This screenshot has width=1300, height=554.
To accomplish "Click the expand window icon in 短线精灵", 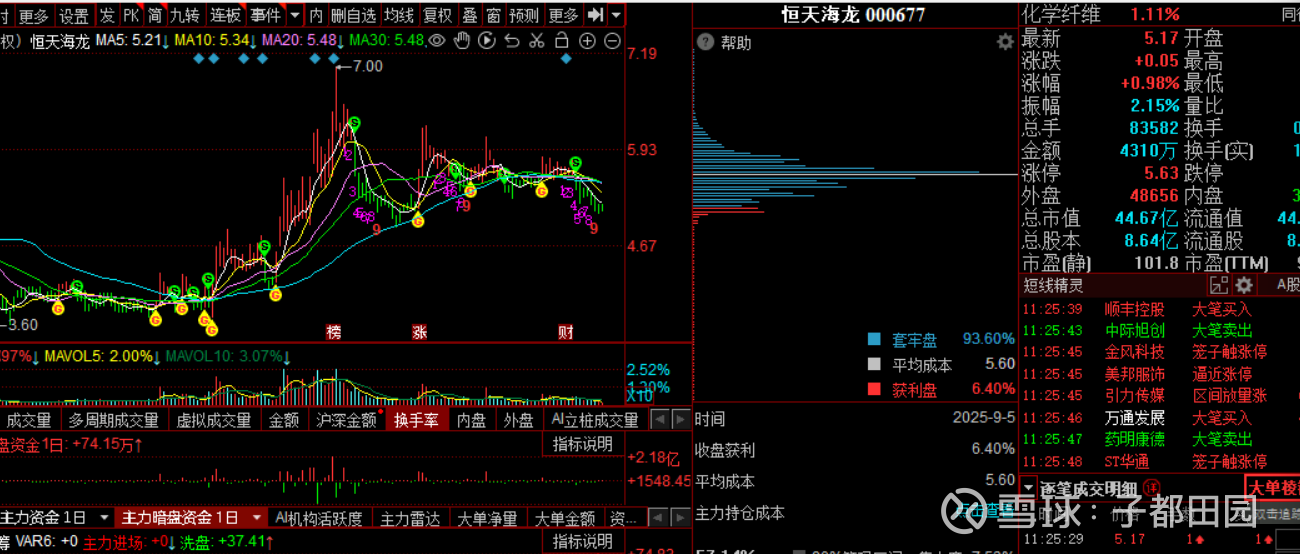I will click(x=1218, y=285).
